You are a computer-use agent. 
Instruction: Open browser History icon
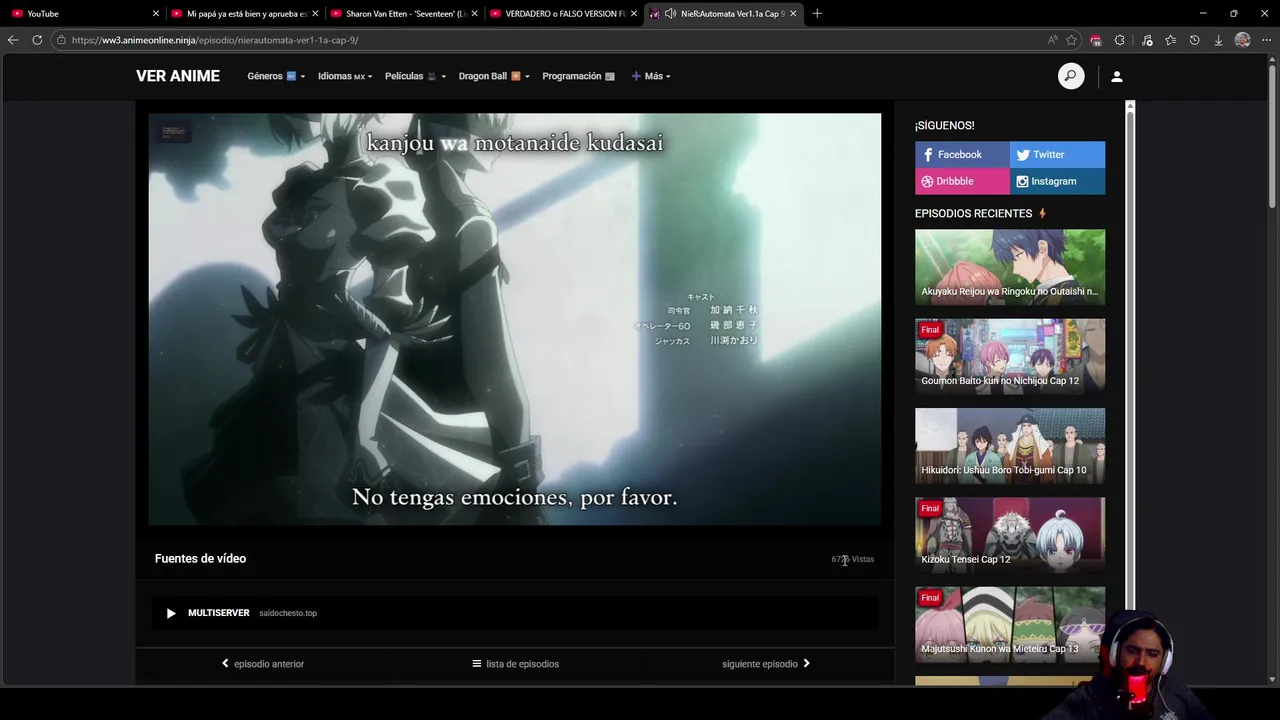1195,40
